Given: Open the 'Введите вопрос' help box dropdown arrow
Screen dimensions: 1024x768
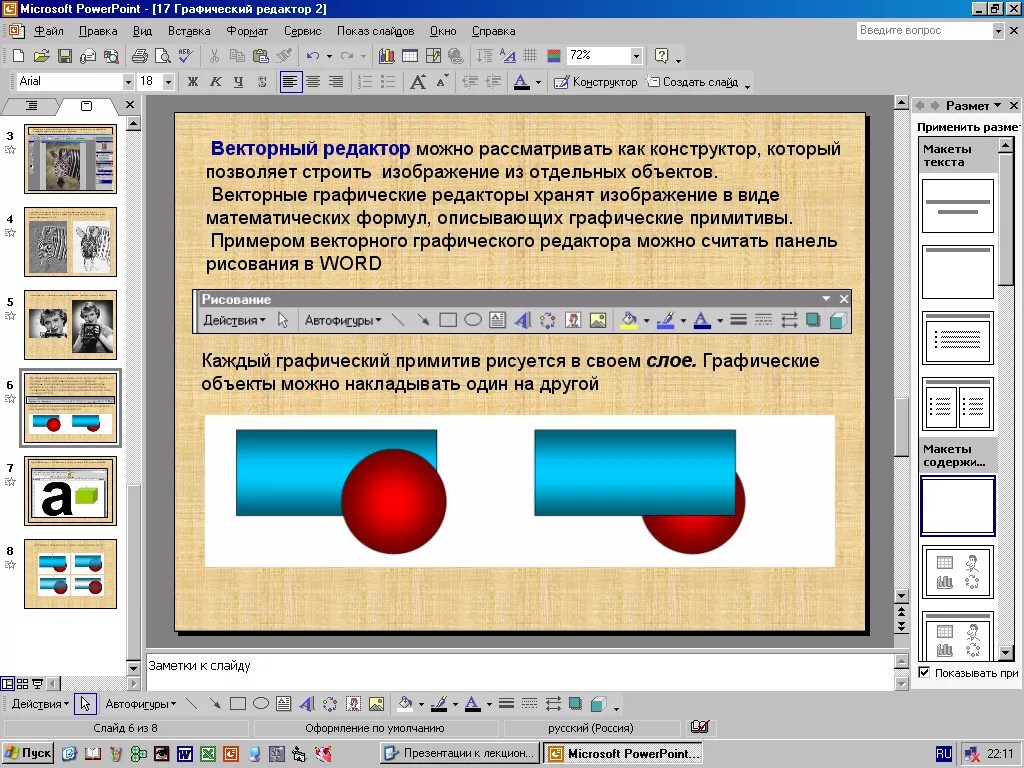Looking at the screenshot, I should click(997, 31).
